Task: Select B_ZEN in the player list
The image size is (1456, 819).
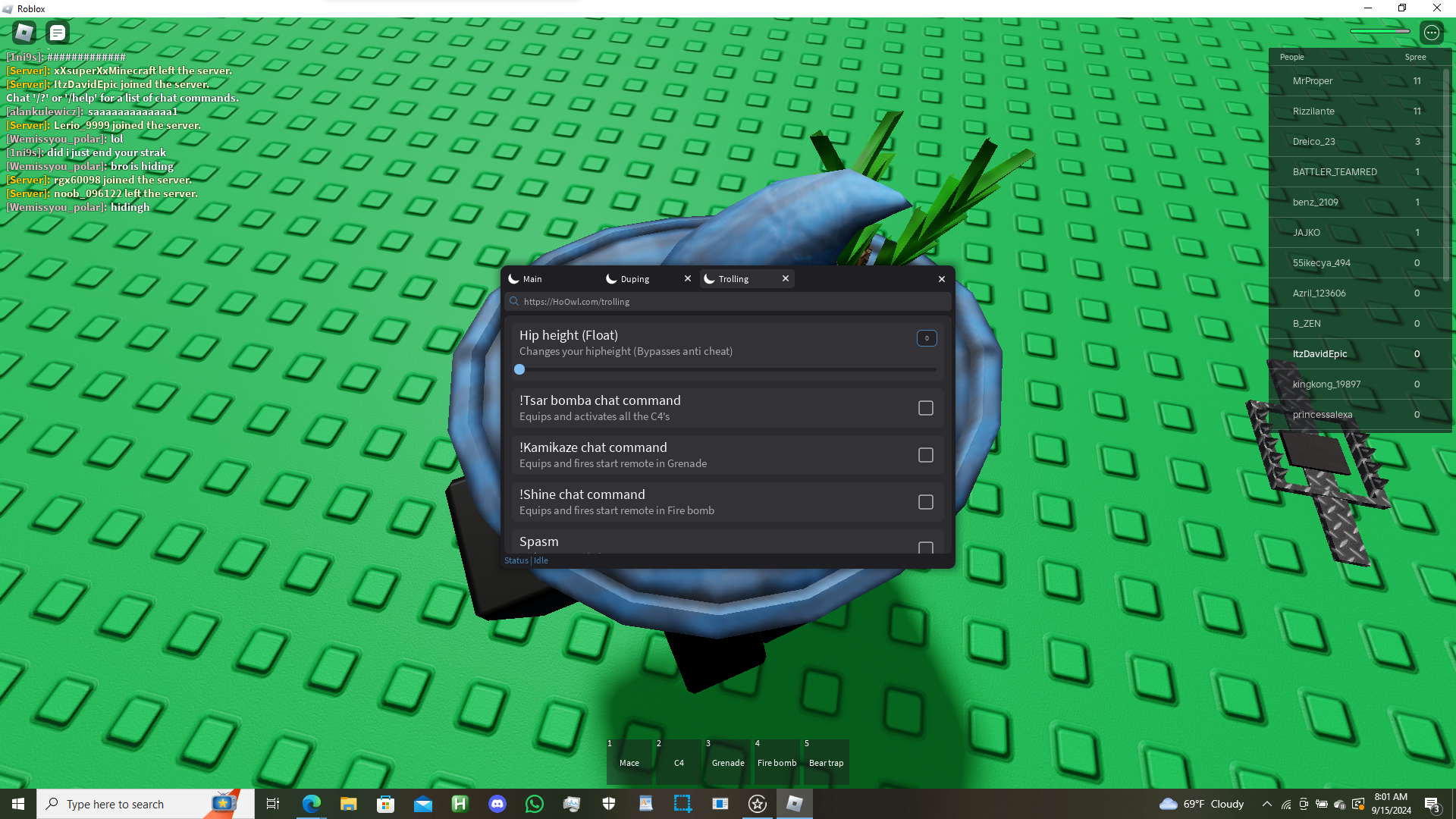Action: click(1356, 324)
